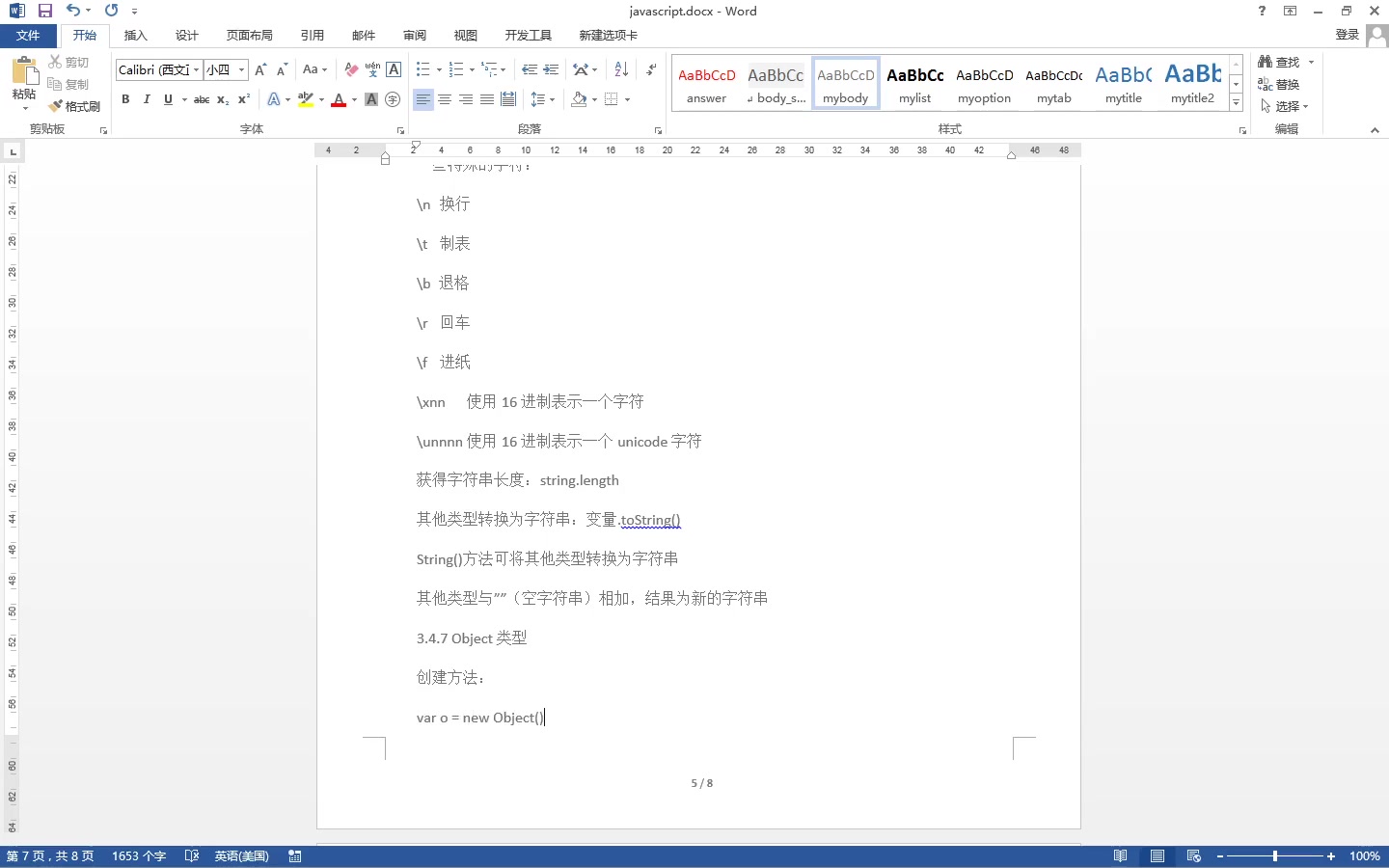The width and height of the screenshot is (1389, 868).
Task: Click word count 1653 个字
Action: (139, 856)
